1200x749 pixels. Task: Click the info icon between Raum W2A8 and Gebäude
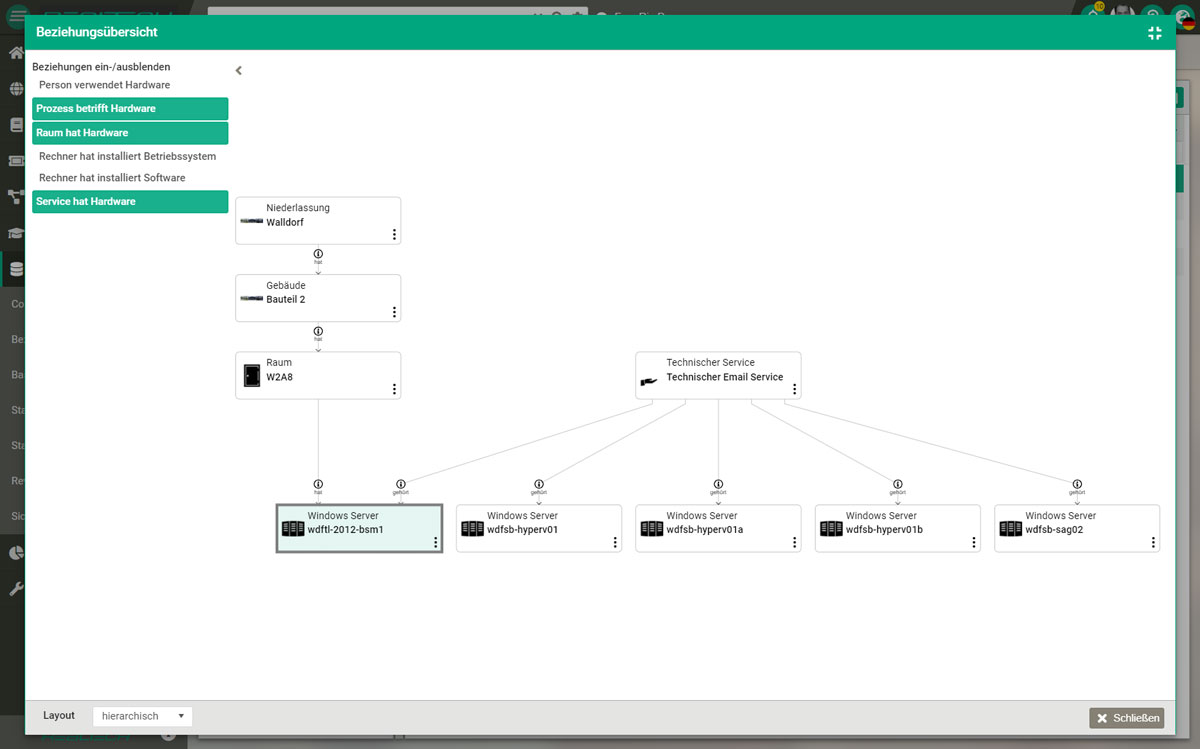pyautogui.click(x=318, y=333)
